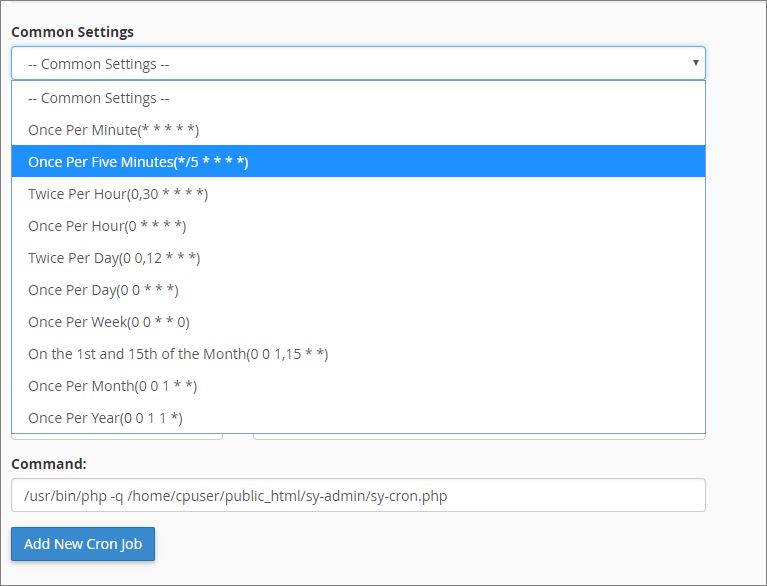
Task: Collapse the Common Settings combo box
Action: (x=358, y=63)
